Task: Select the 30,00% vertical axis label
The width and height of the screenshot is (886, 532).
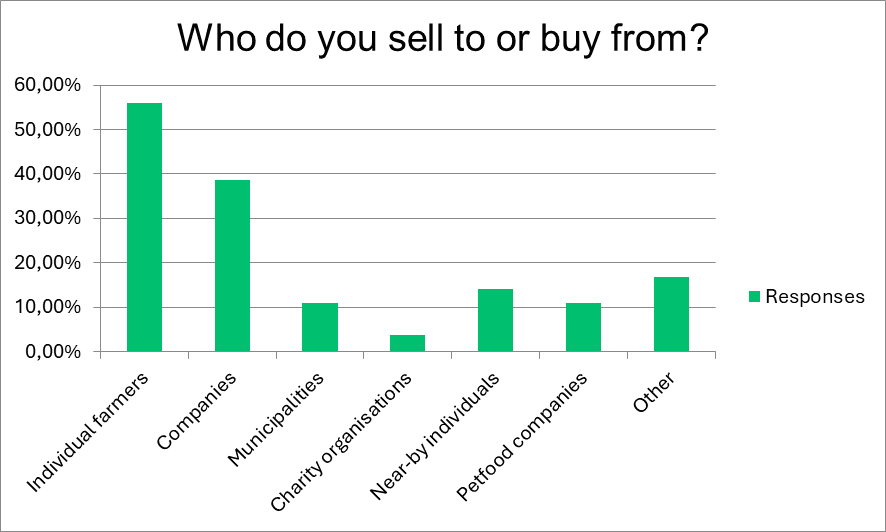Action: [48, 218]
